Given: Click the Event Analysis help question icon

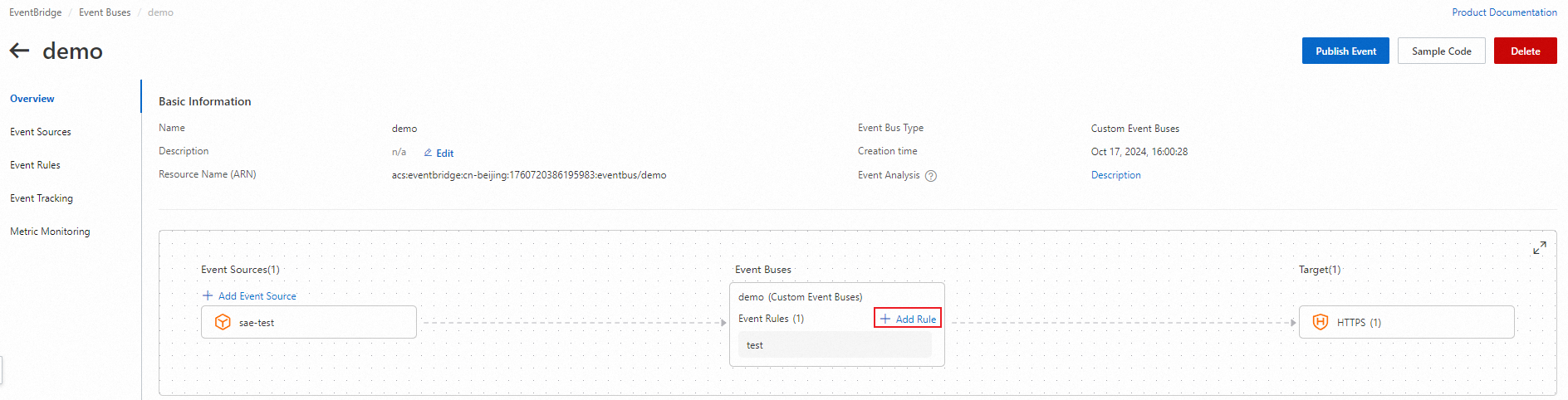Looking at the screenshot, I should pyautogui.click(x=931, y=176).
